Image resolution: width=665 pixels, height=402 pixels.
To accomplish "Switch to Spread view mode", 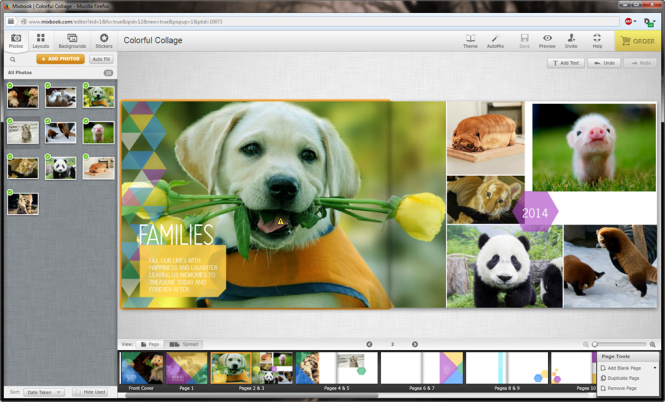I will (x=184, y=344).
